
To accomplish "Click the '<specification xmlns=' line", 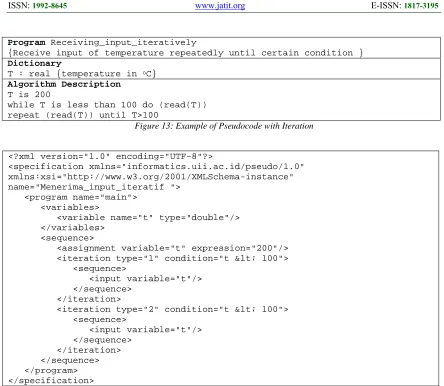I will (156, 166).
